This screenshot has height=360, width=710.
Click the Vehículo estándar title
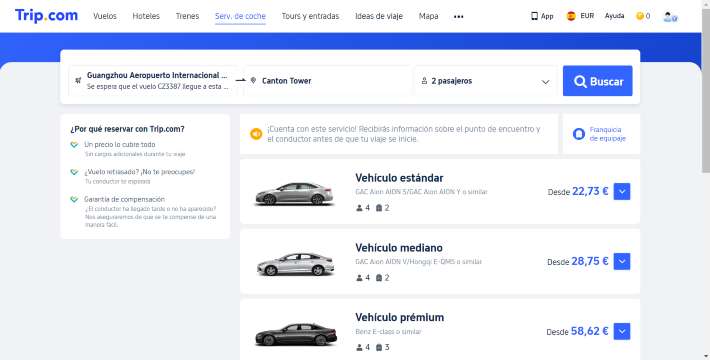(399, 178)
